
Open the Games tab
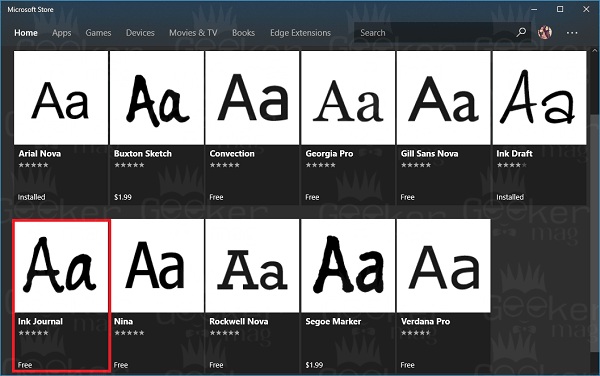[98, 33]
